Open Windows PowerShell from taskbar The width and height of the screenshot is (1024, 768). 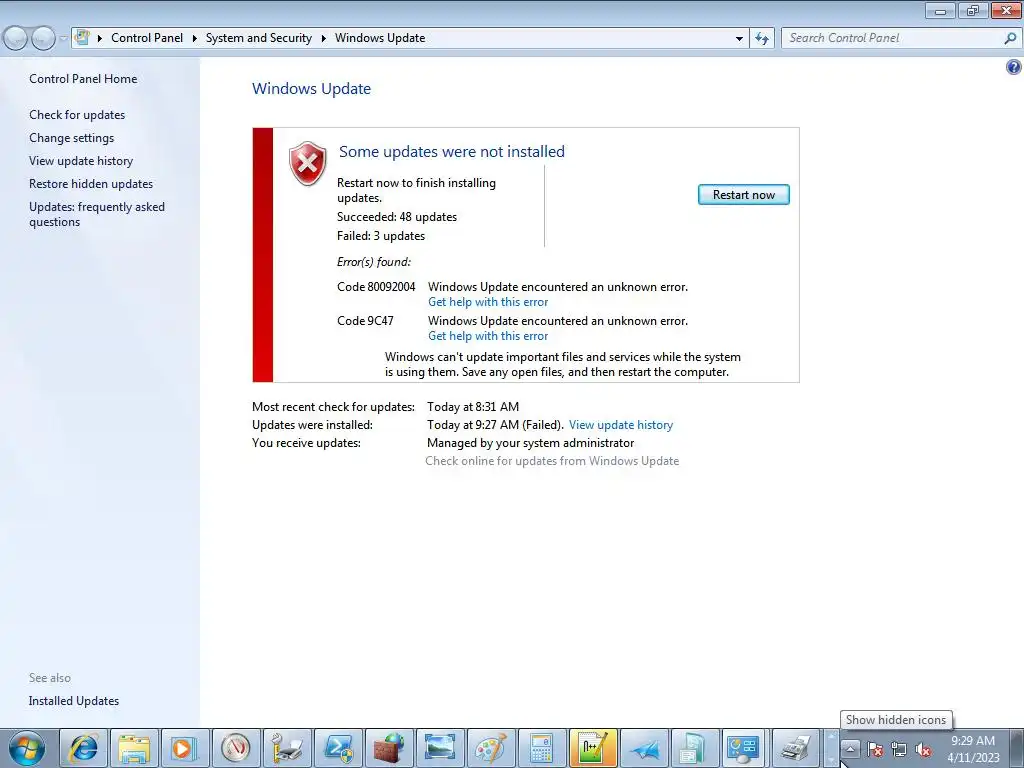[338, 748]
